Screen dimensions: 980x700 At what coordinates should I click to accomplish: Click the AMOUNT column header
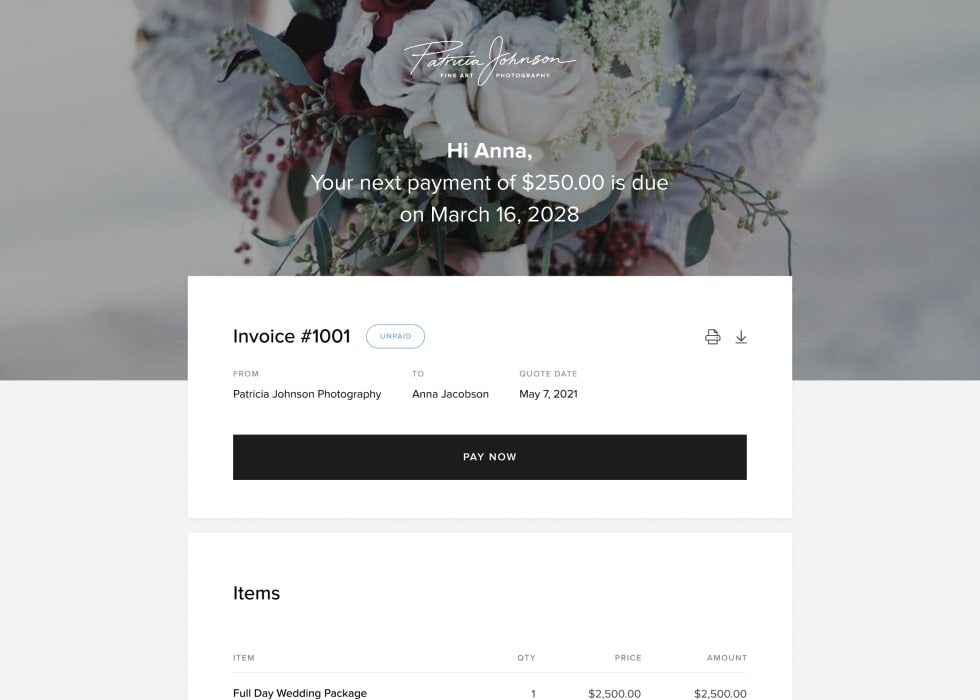tap(727, 658)
